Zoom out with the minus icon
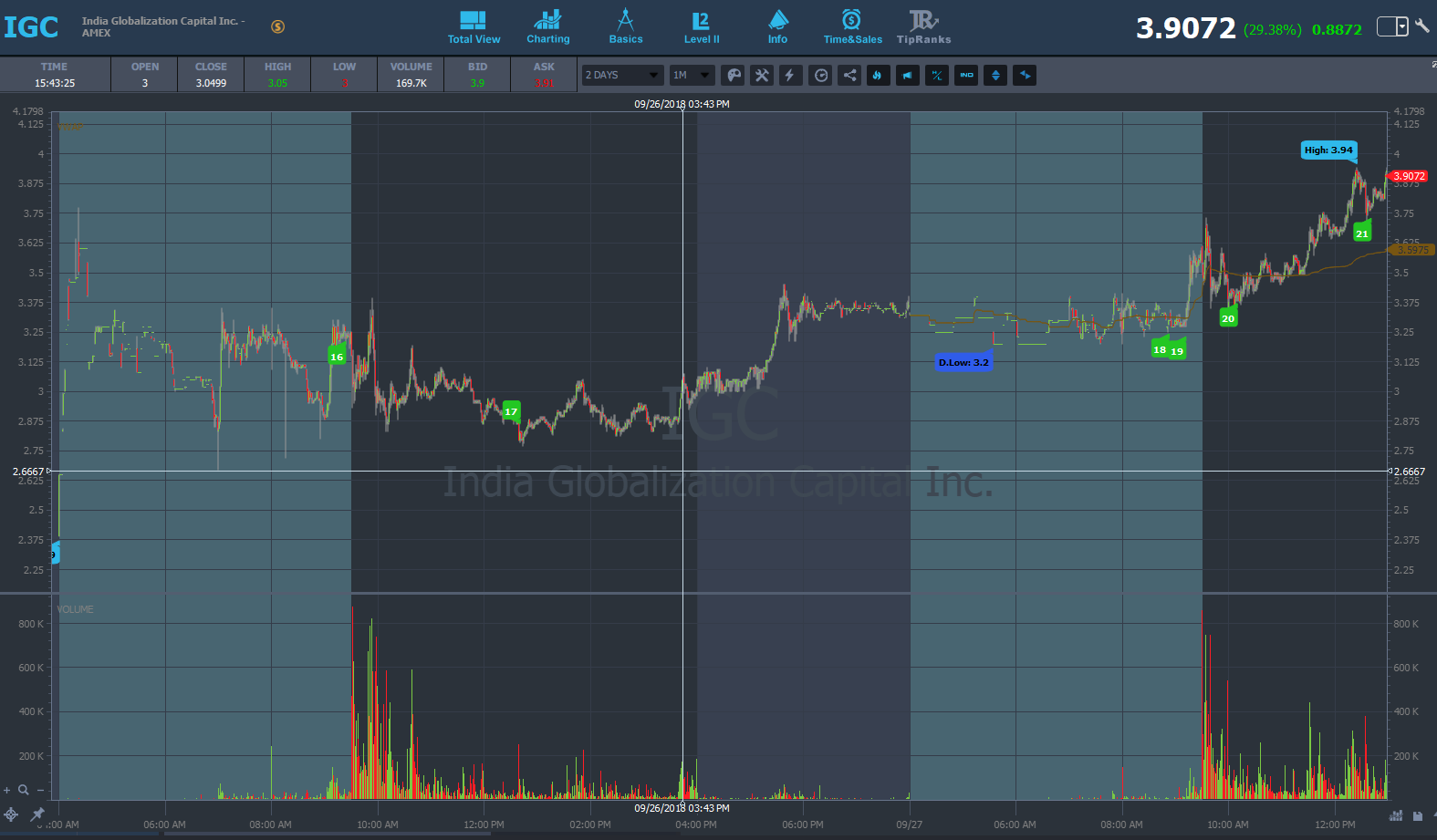The image size is (1437, 840). 41,790
